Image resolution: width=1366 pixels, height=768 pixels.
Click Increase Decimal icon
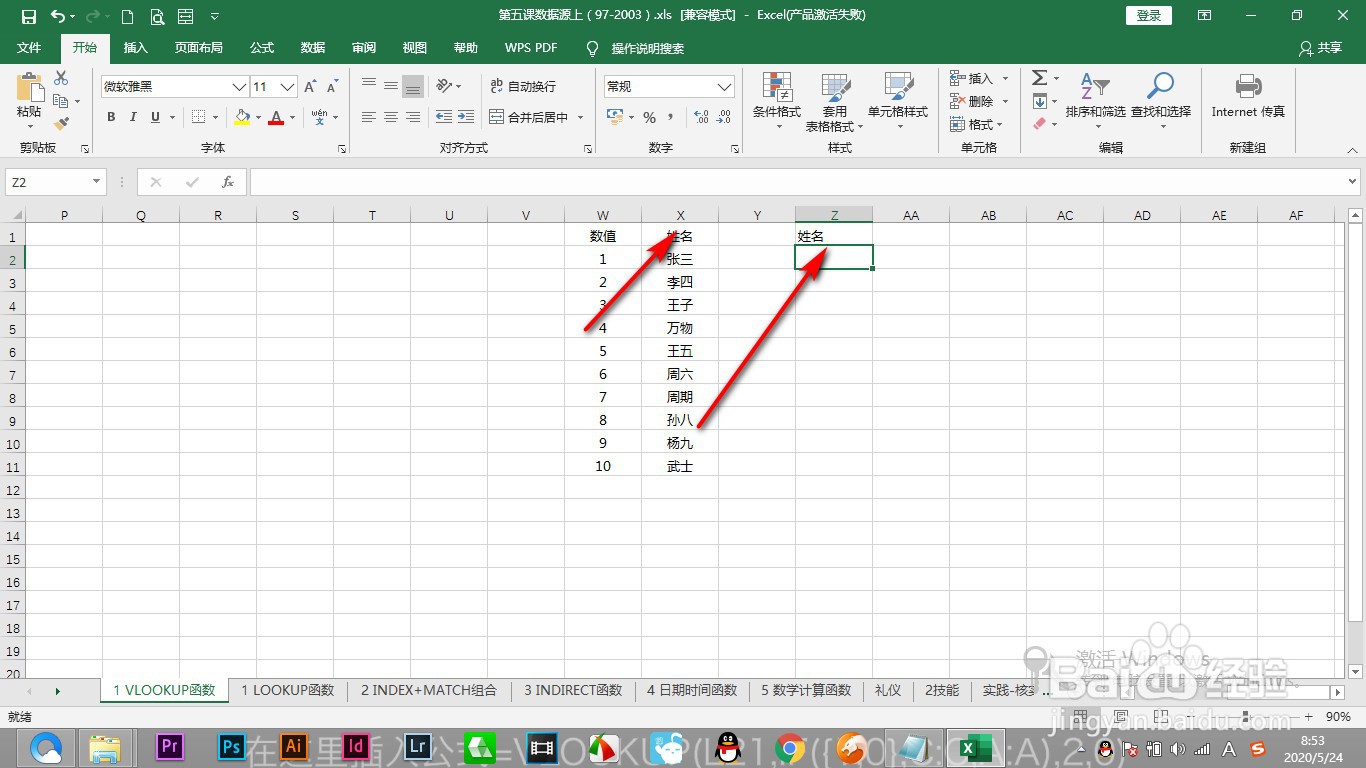pos(701,117)
